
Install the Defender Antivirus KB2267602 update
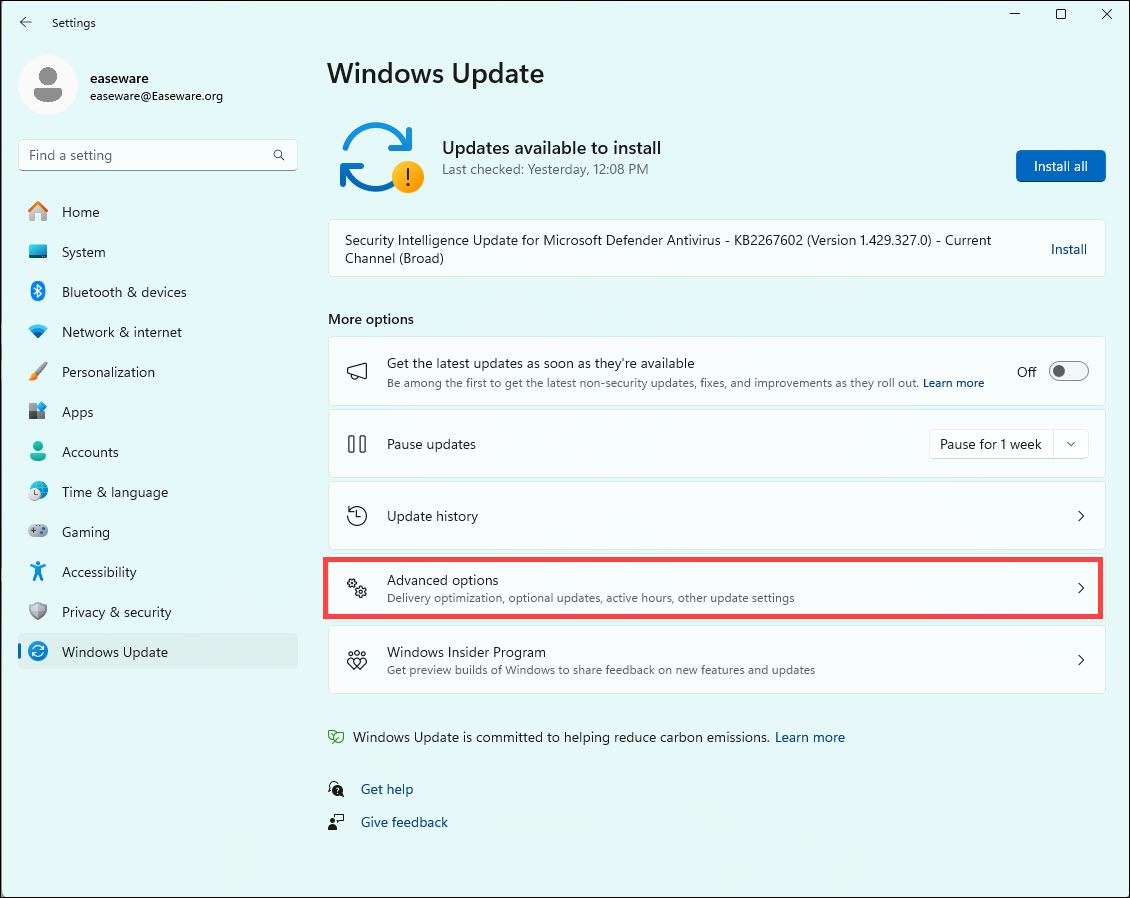point(1068,249)
